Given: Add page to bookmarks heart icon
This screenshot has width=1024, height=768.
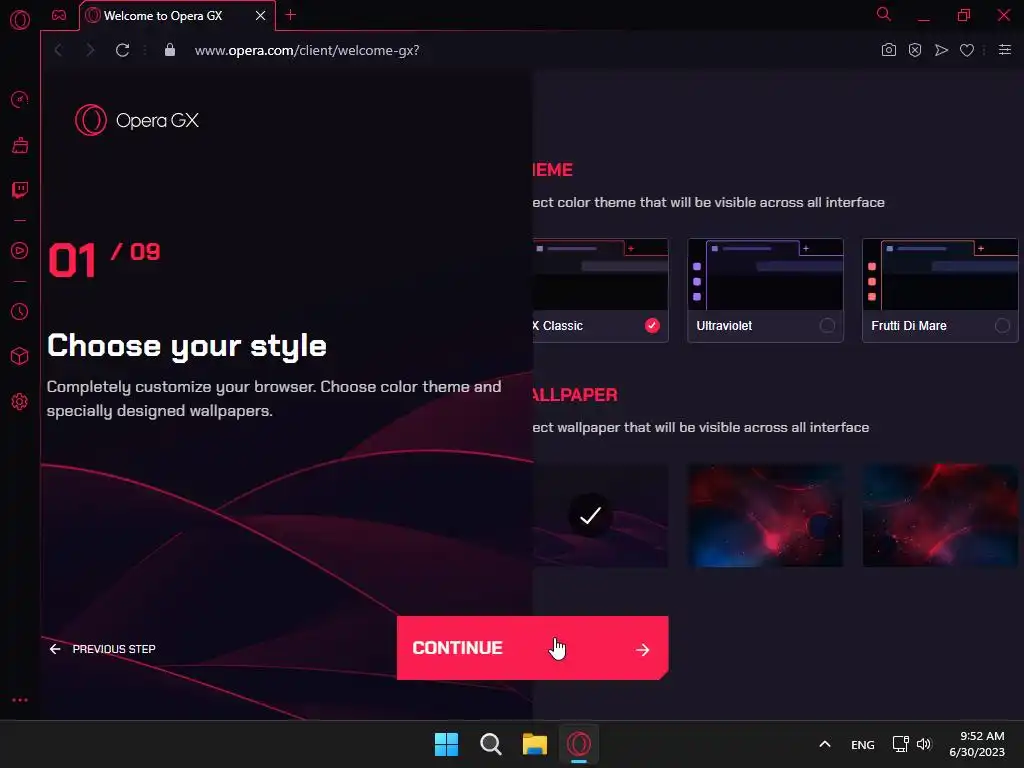Looking at the screenshot, I should (x=967, y=50).
